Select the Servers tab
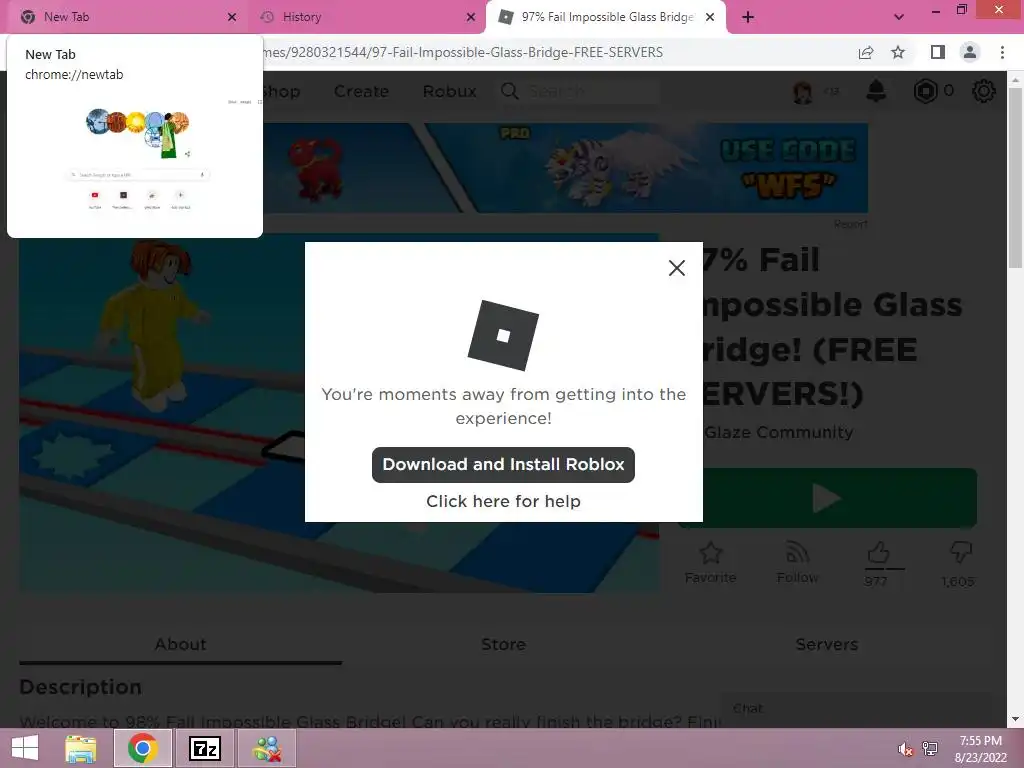 827,645
